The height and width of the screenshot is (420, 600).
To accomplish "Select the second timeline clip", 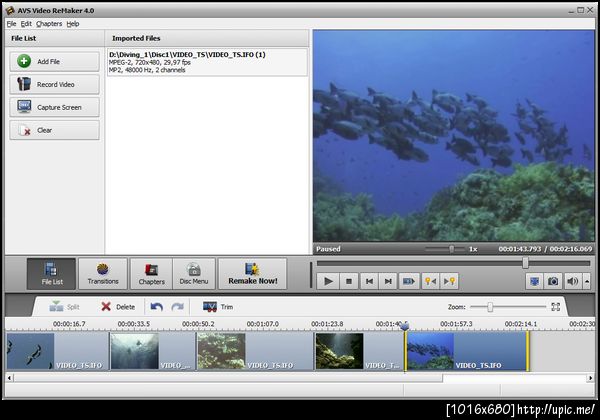I will [x=153, y=351].
